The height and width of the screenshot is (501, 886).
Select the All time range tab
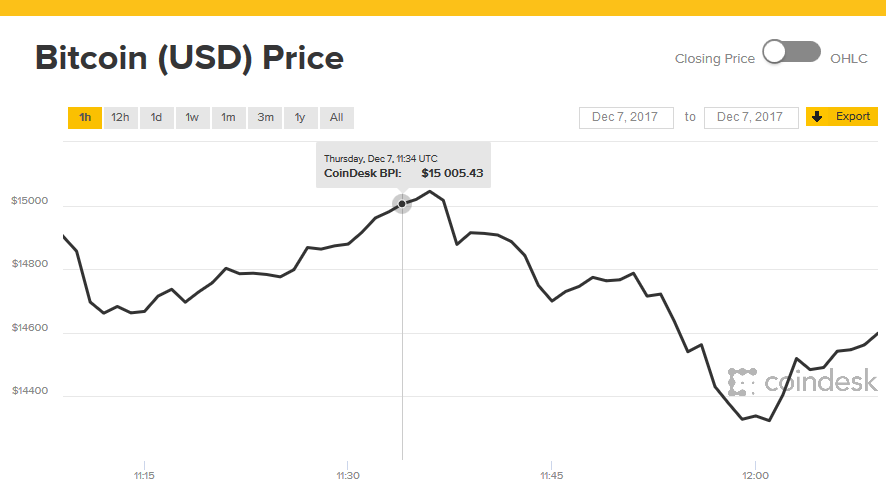(336, 118)
